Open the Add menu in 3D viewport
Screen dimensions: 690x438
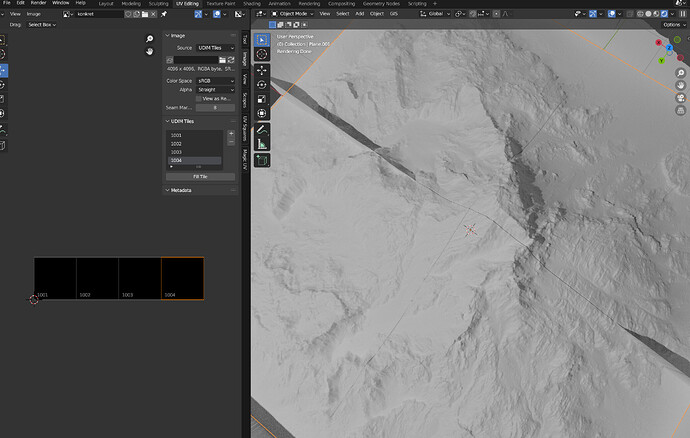tap(360, 14)
